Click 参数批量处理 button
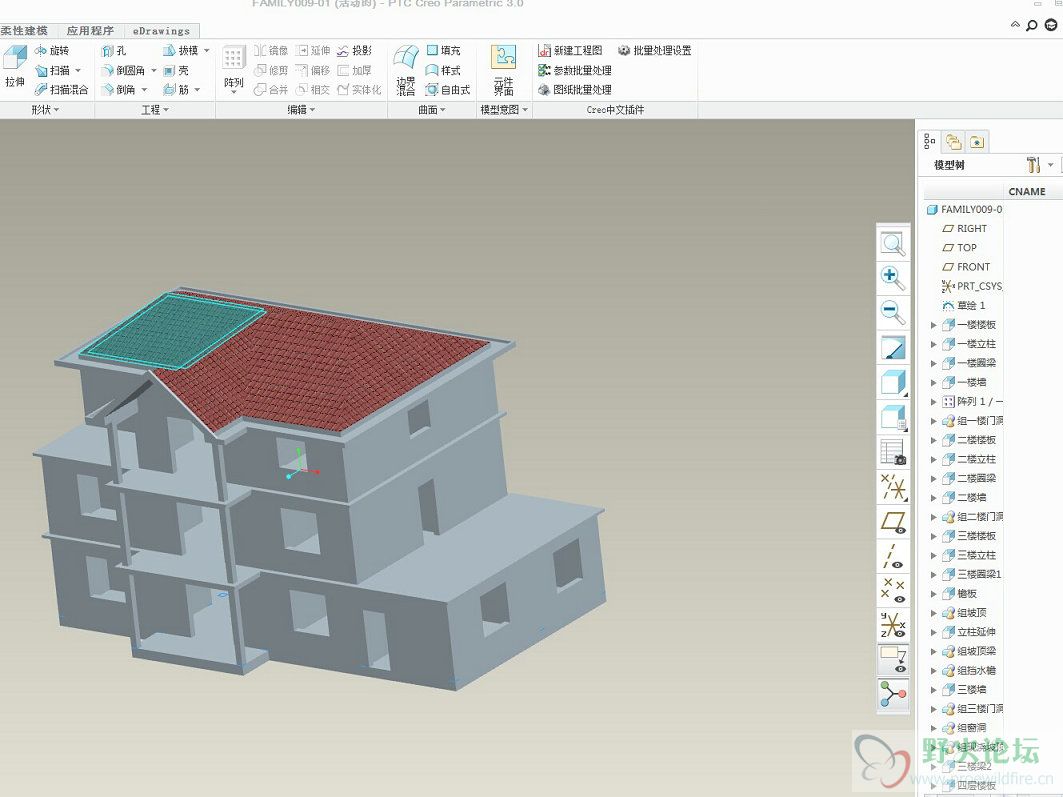This screenshot has height=797, width=1063. coord(575,70)
